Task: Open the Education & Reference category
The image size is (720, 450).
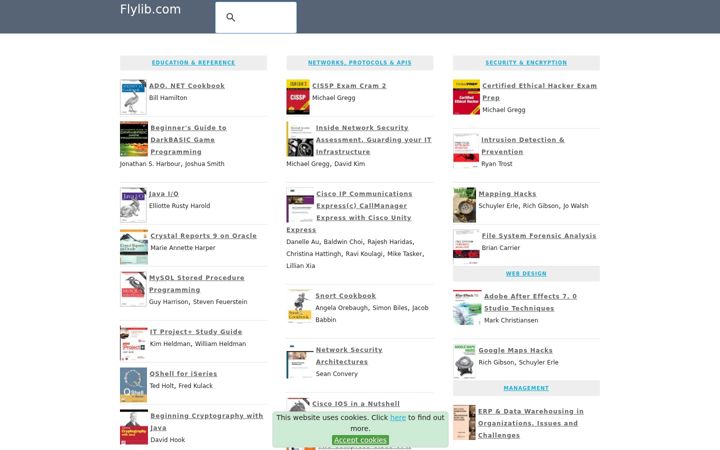Action: 193,62
